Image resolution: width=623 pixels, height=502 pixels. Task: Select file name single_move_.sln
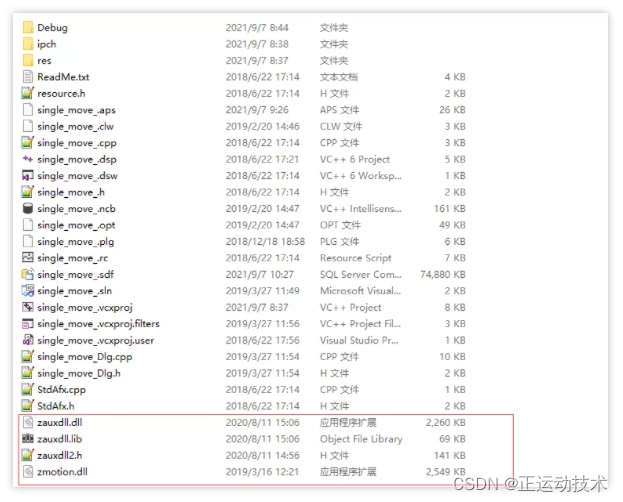75,291
